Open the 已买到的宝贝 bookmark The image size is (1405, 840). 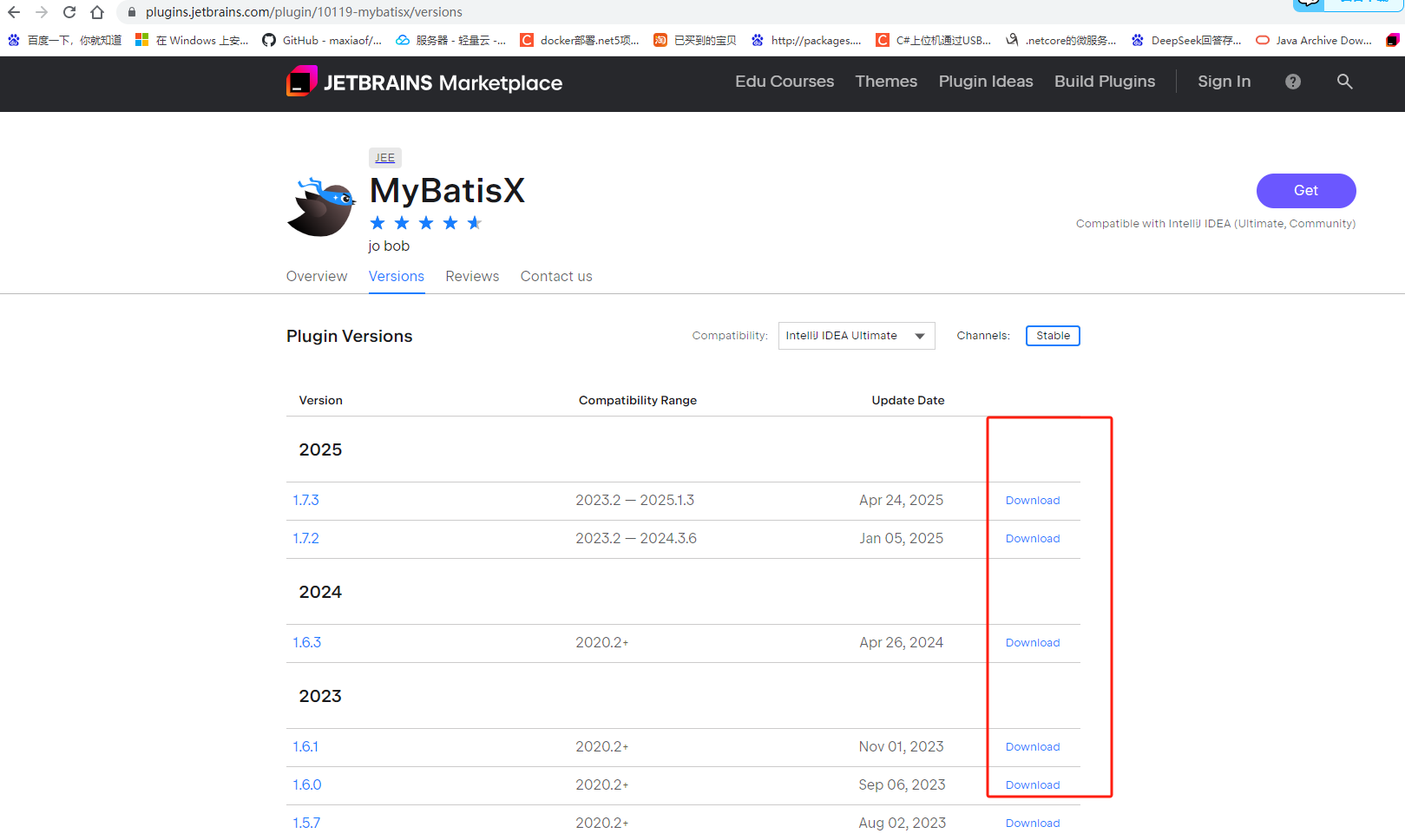click(x=695, y=40)
